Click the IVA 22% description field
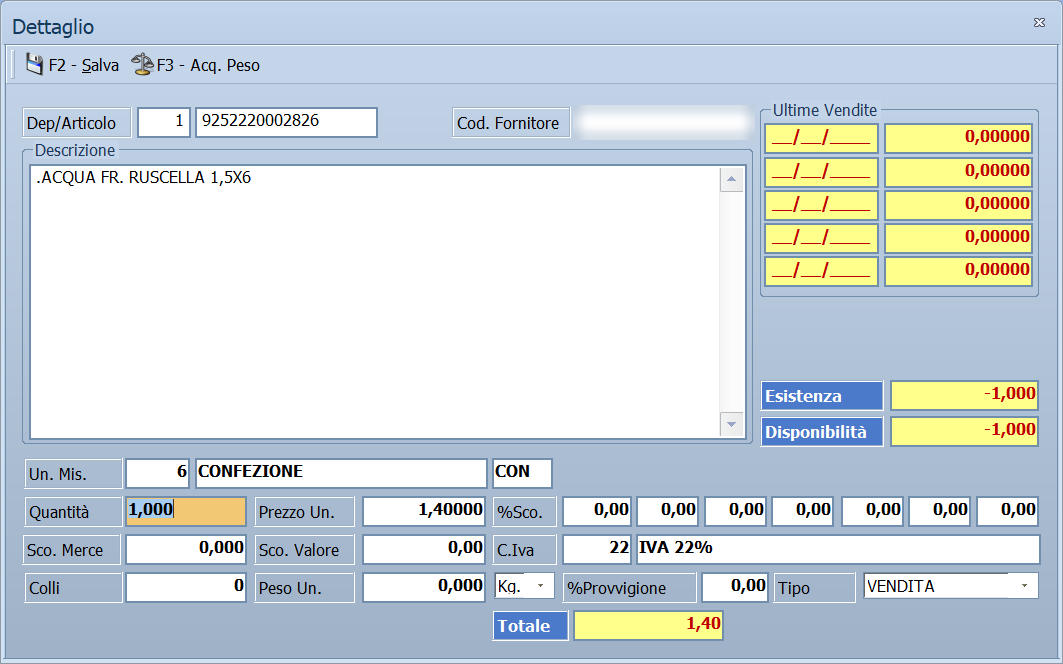Screen dimensions: 1063x664 [838, 549]
